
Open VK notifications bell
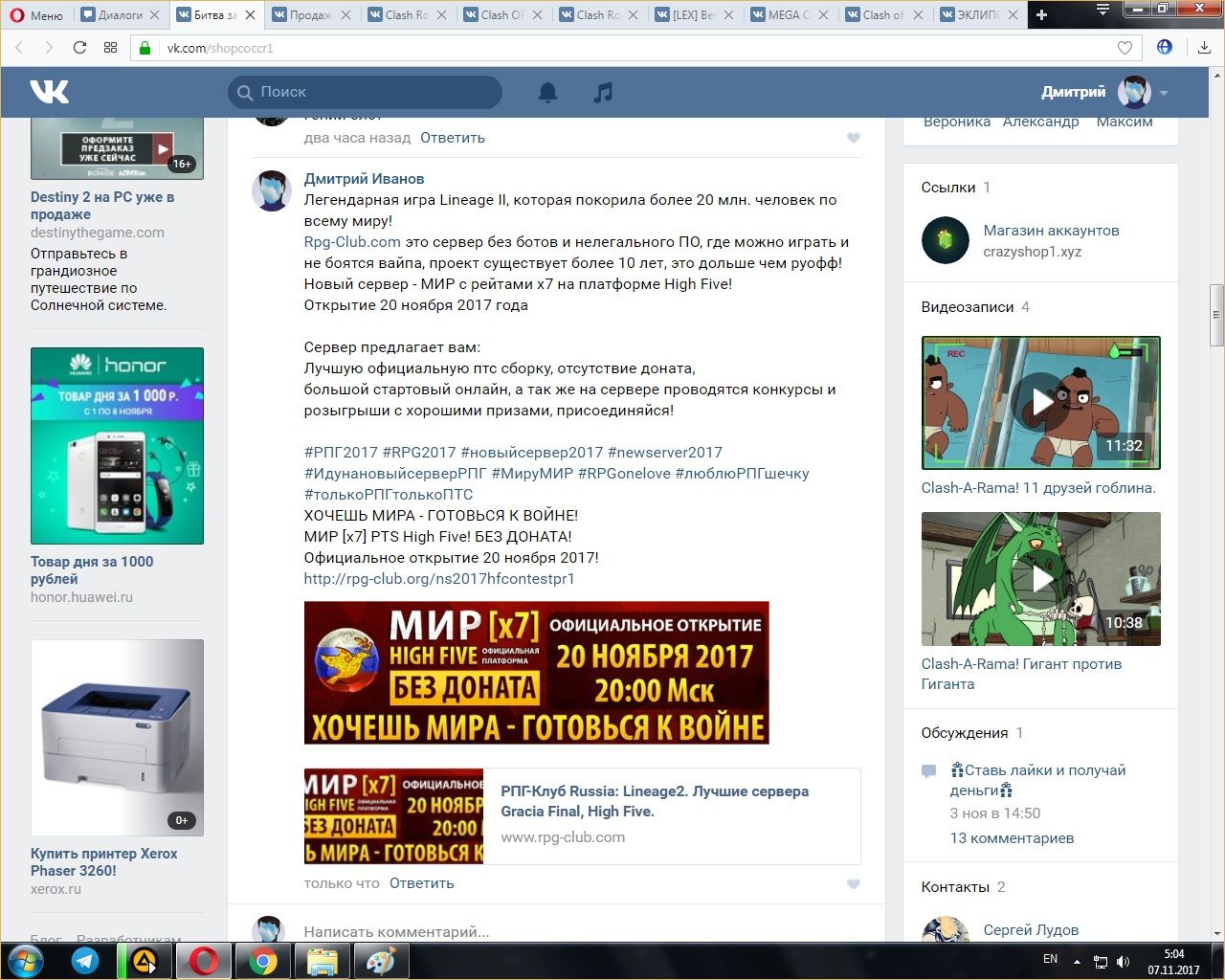click(x=547, y=92)
